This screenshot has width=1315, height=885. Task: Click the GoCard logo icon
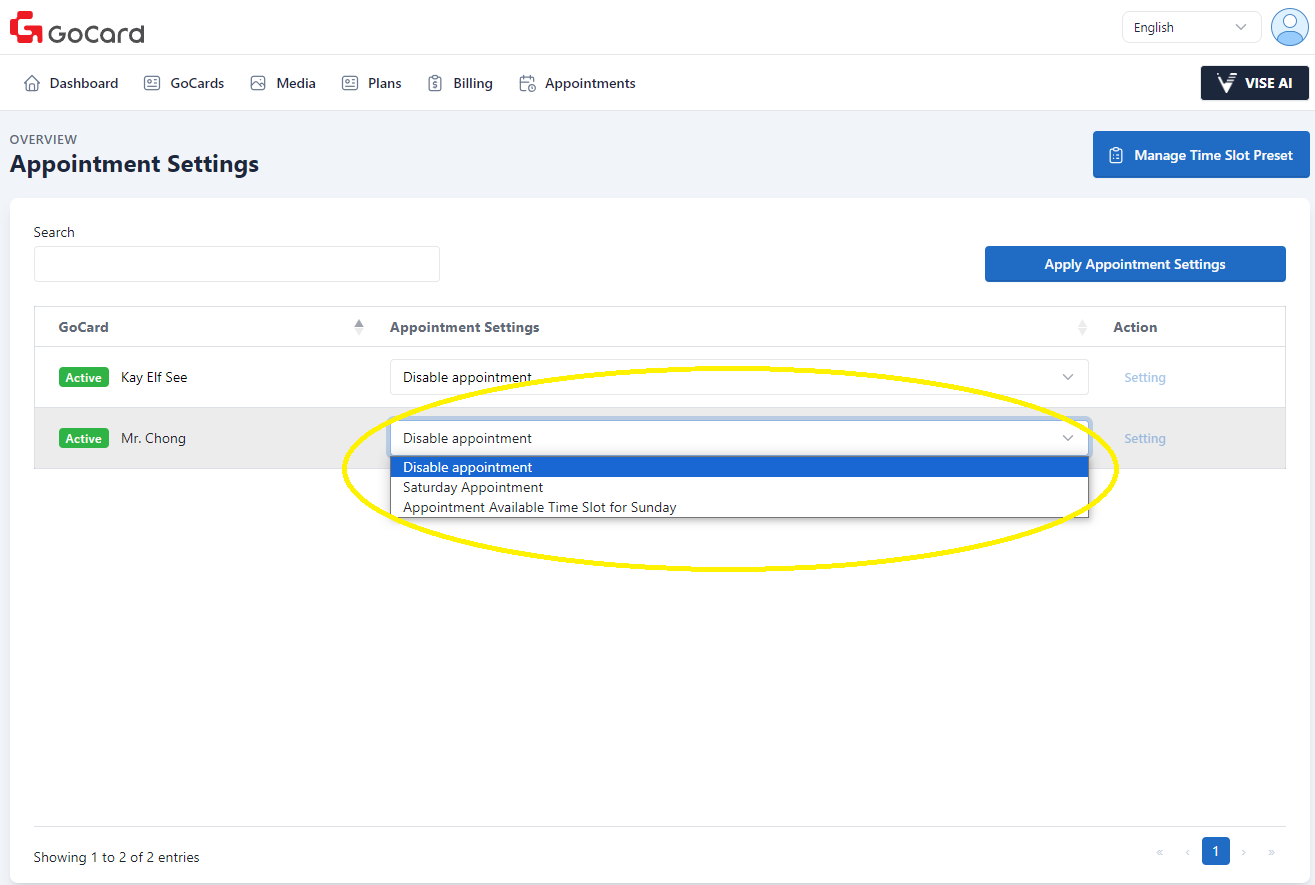tap(26, 28)
